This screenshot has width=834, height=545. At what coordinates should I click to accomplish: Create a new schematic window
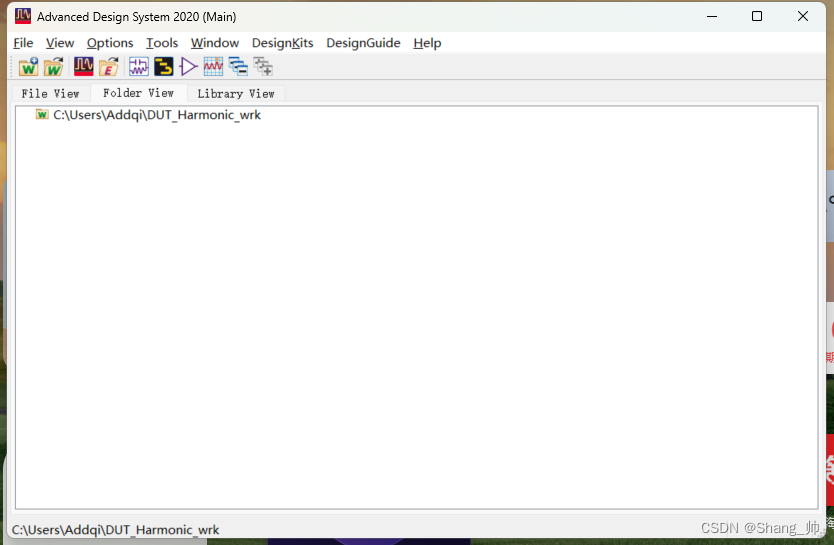139,67
